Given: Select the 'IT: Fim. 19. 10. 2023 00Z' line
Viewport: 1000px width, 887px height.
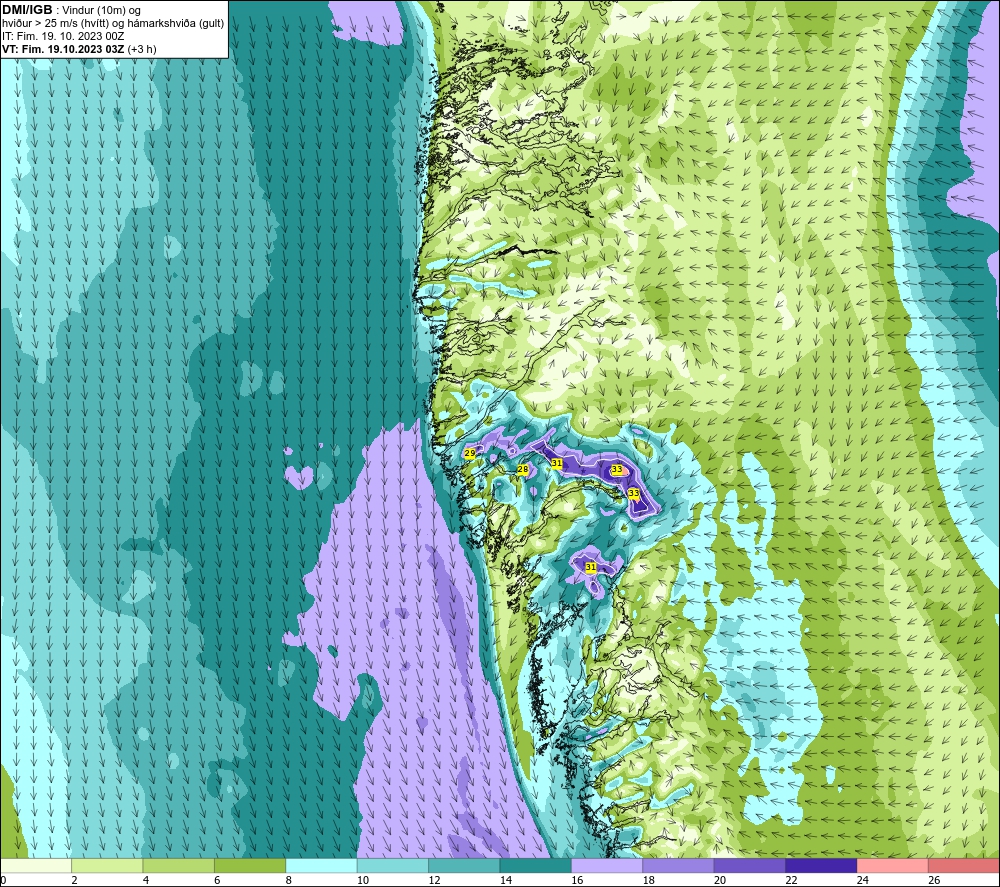Looking at the screenshot, I should (x=63, y=36).
